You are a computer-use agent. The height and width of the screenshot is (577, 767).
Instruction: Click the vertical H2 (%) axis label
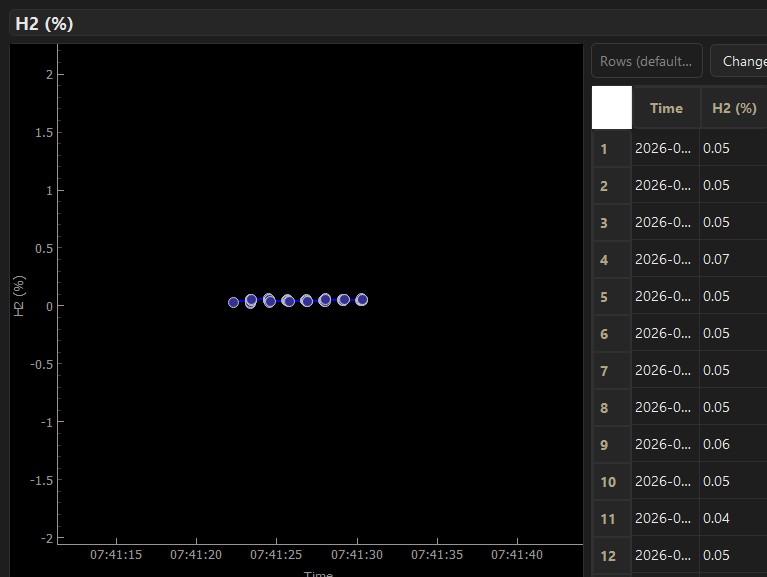tap(19, 296)
